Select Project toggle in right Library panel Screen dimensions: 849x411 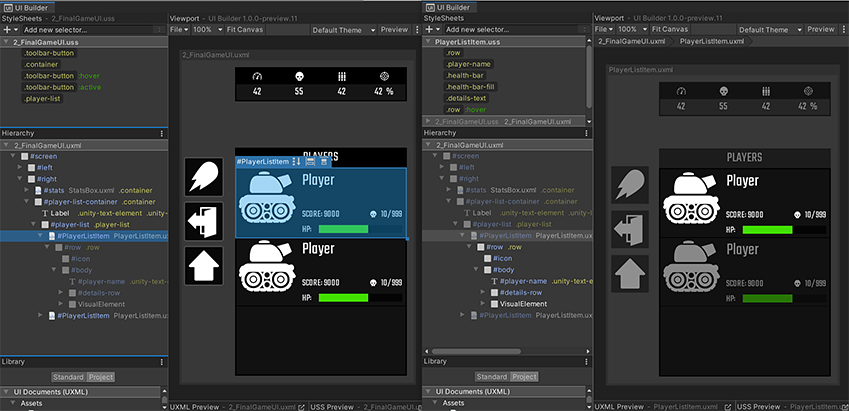[x=524, y=376]
